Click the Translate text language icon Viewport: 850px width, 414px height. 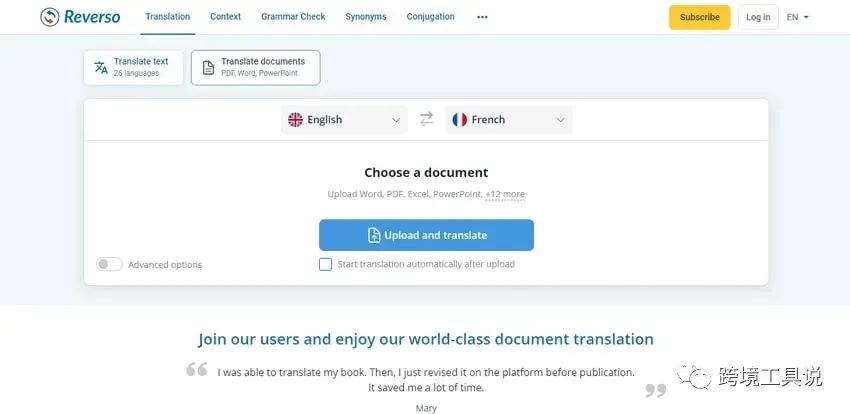point(101,68)
